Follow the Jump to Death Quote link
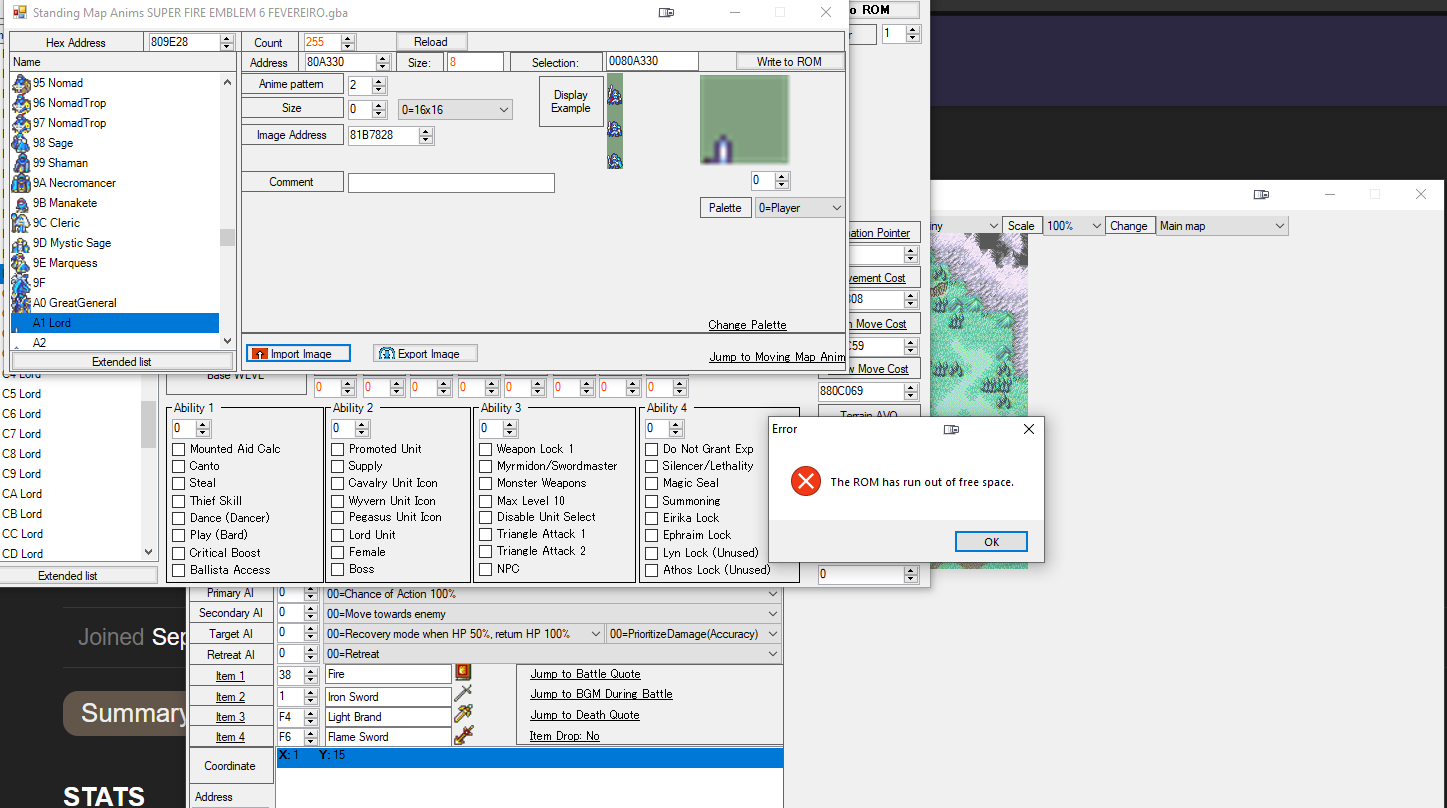 click(x=585, y=715)
